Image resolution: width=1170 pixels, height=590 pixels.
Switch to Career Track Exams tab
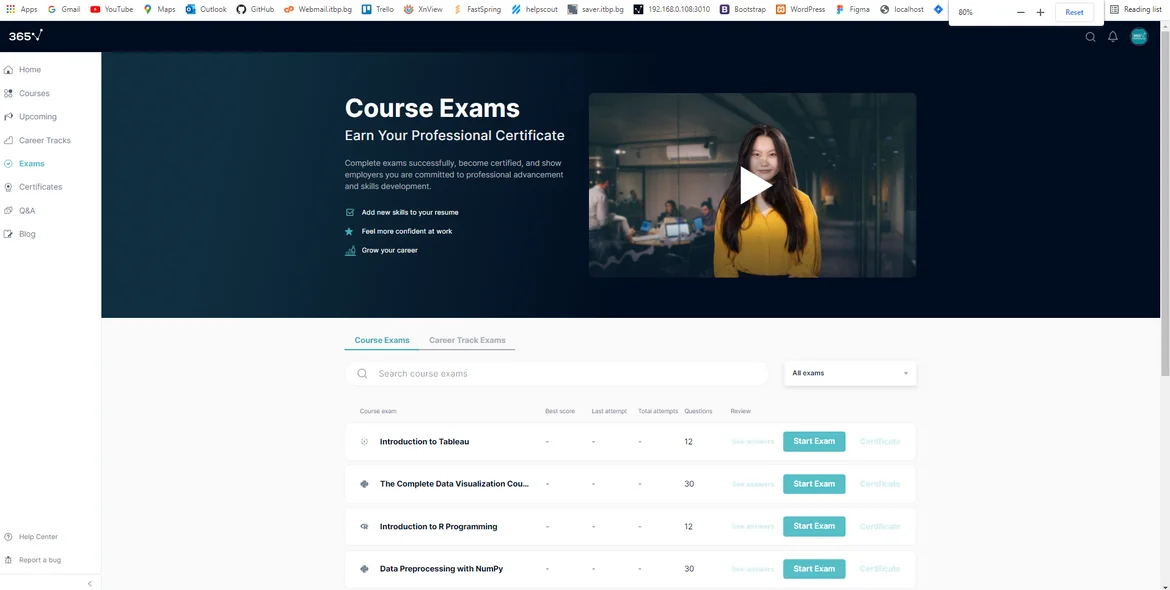coord(467,340)
